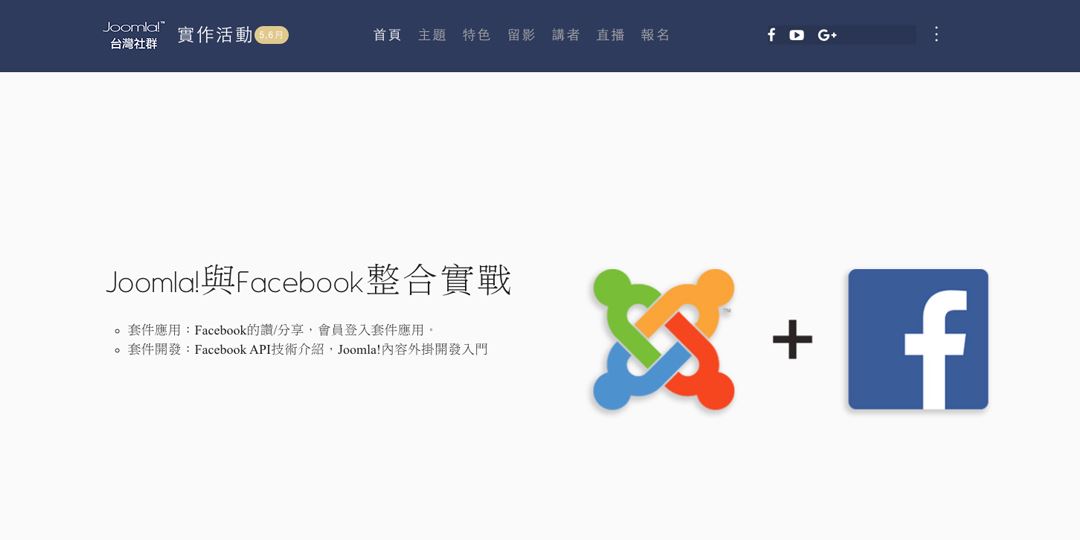Click the large colorful Joomla logo image

click(x=664, y=340)
